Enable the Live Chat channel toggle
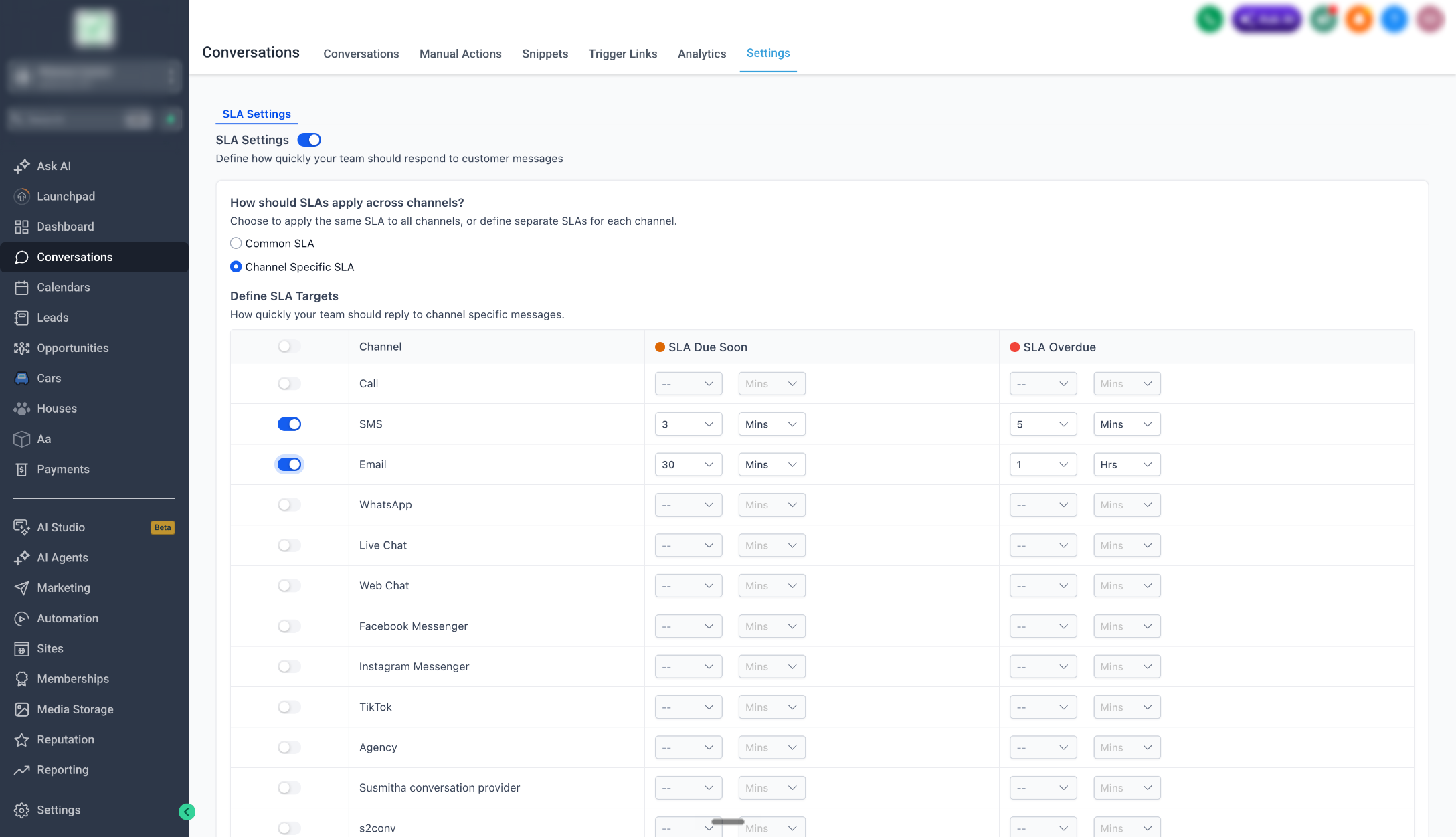 tap(289, 545)
